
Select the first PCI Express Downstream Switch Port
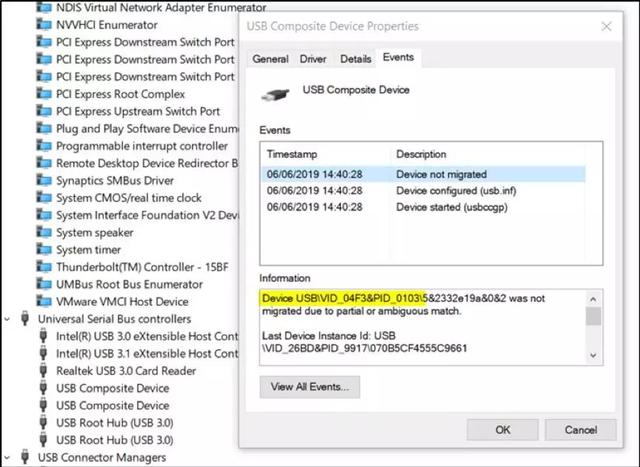click(145, 42)
